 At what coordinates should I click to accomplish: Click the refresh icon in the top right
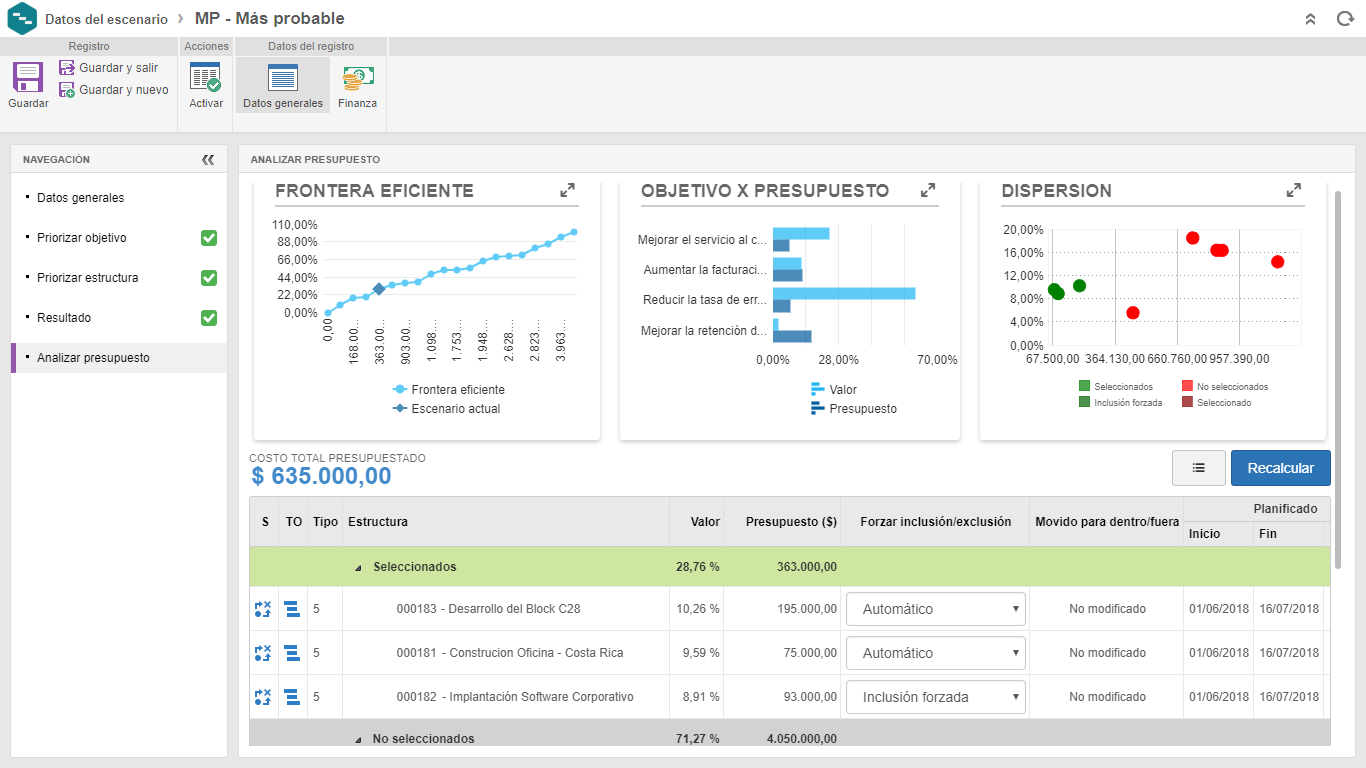click(1345, 19)
